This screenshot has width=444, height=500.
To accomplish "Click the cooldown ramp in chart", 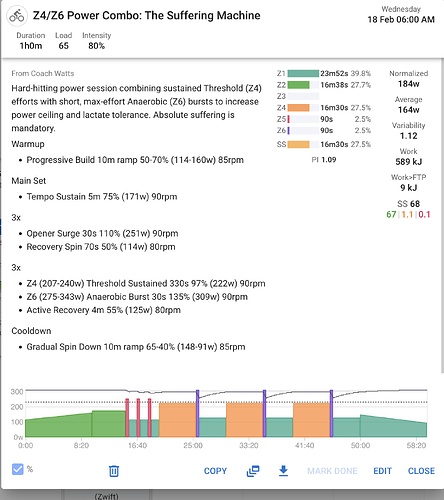I will coord(393,427).
